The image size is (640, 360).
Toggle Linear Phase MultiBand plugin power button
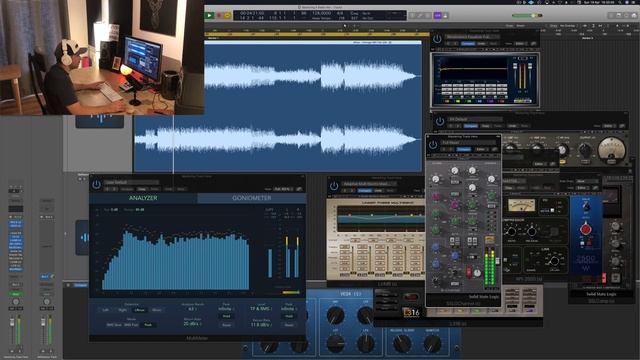click(x=334, y=186)
